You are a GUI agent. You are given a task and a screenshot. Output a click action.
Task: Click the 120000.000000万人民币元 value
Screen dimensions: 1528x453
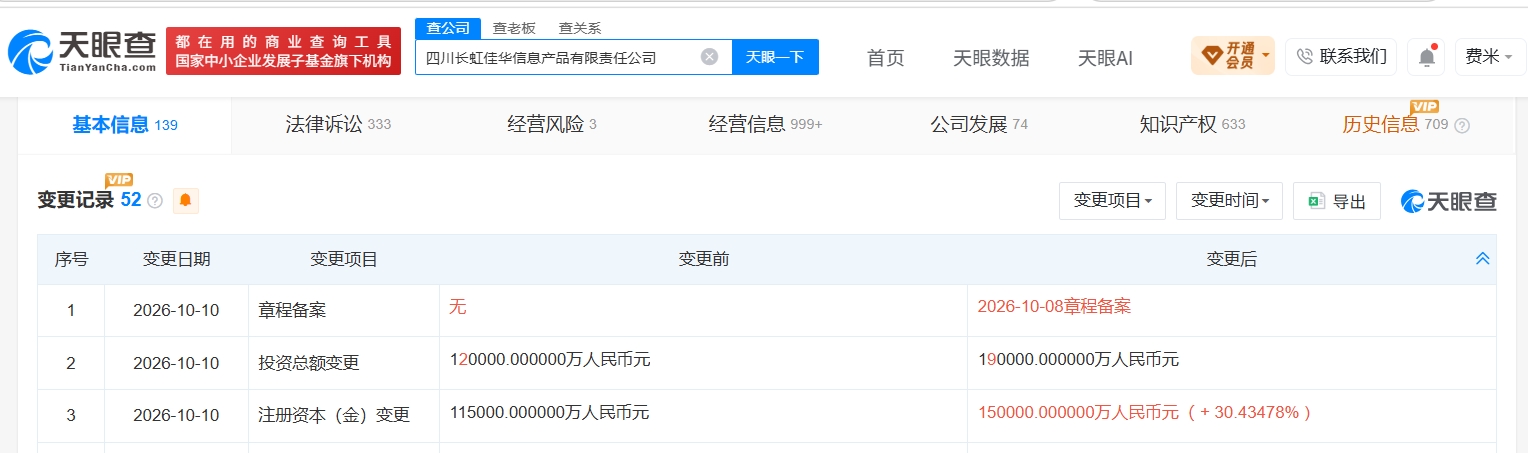point(550,359)
